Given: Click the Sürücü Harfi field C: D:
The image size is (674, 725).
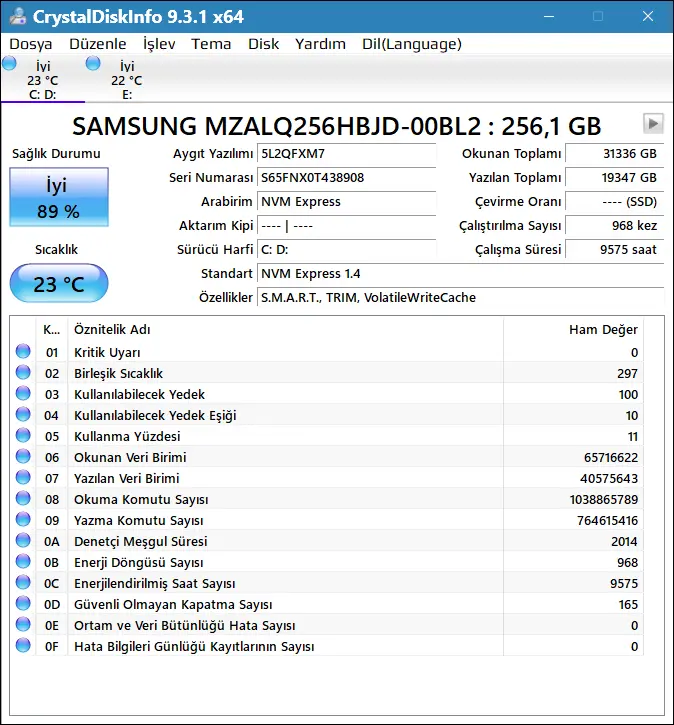Looking at the screenshot, I should click(x=346, y=250).
